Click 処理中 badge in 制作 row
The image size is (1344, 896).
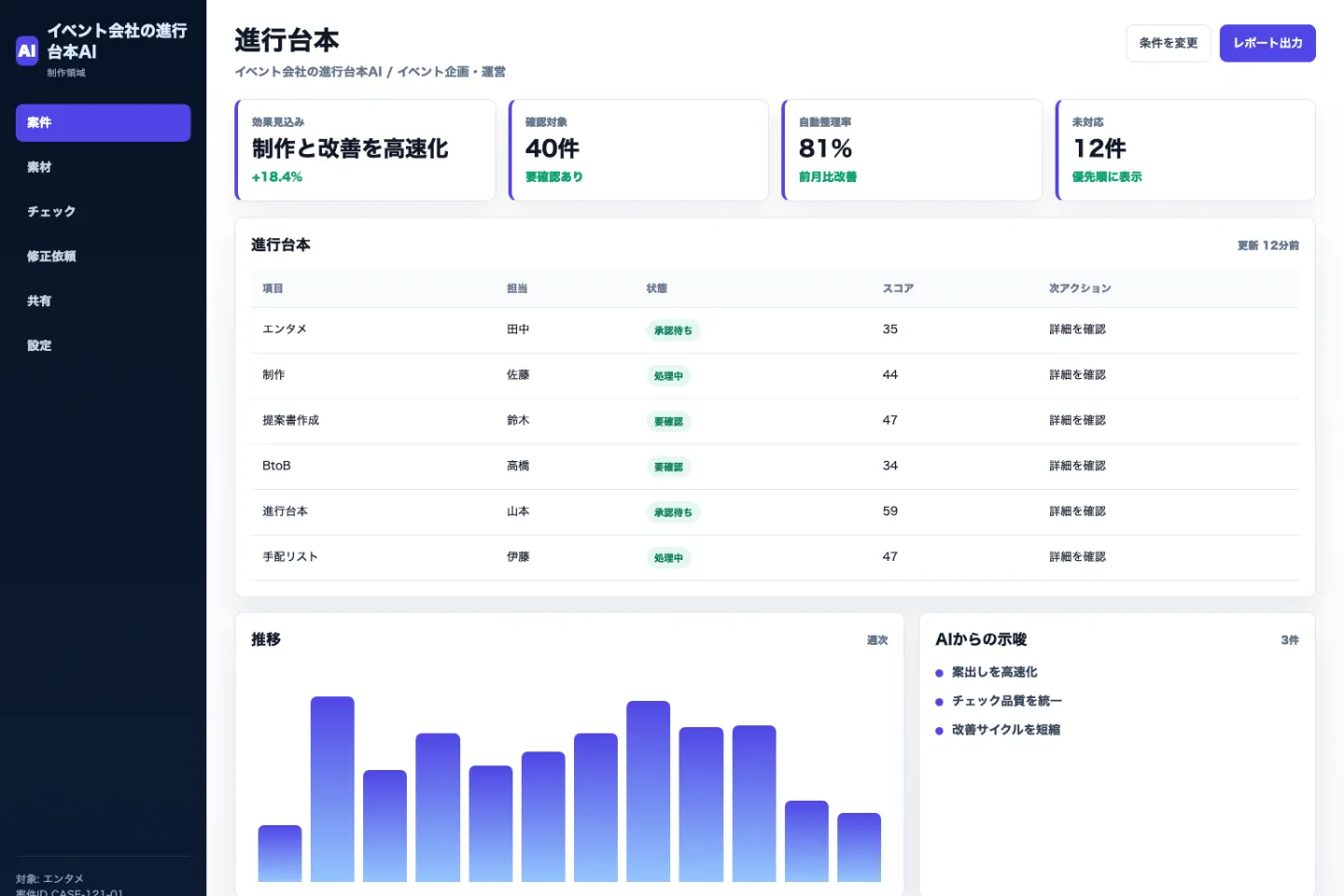[668, 376]
